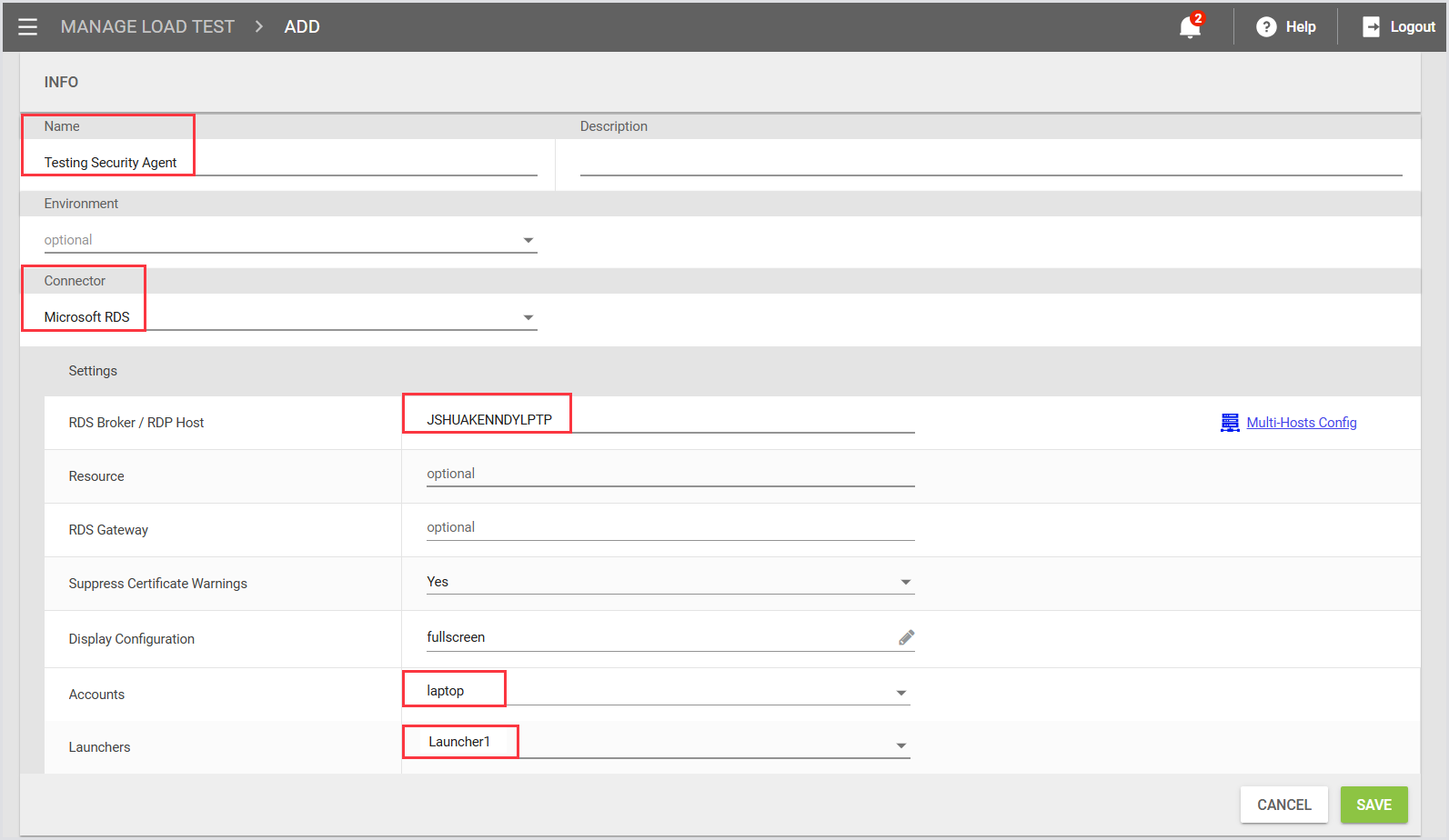Expand the Launchers dropdown showing Launcher1
Screen dimensions: 1449x840
[x=901, y=745]
